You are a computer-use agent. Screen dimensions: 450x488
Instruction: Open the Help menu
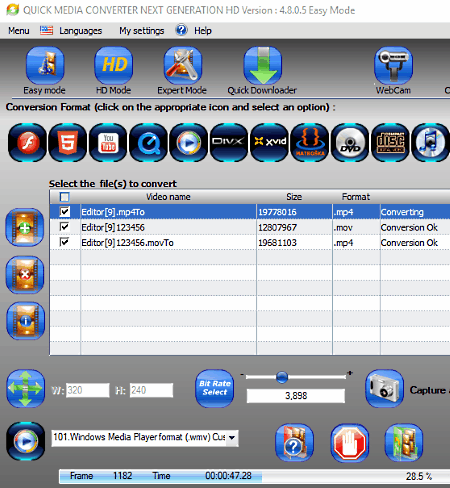pos(203,31)
